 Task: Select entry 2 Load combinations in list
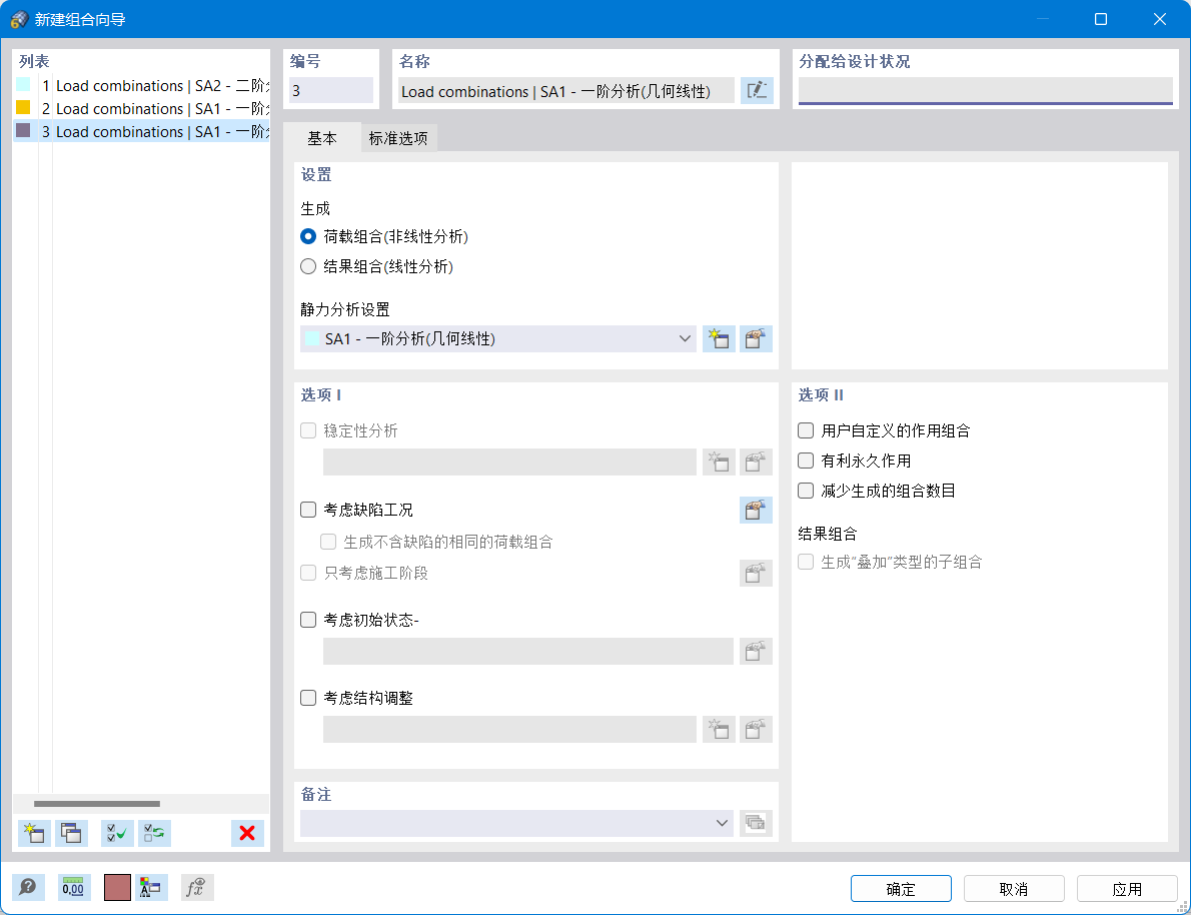140,108
